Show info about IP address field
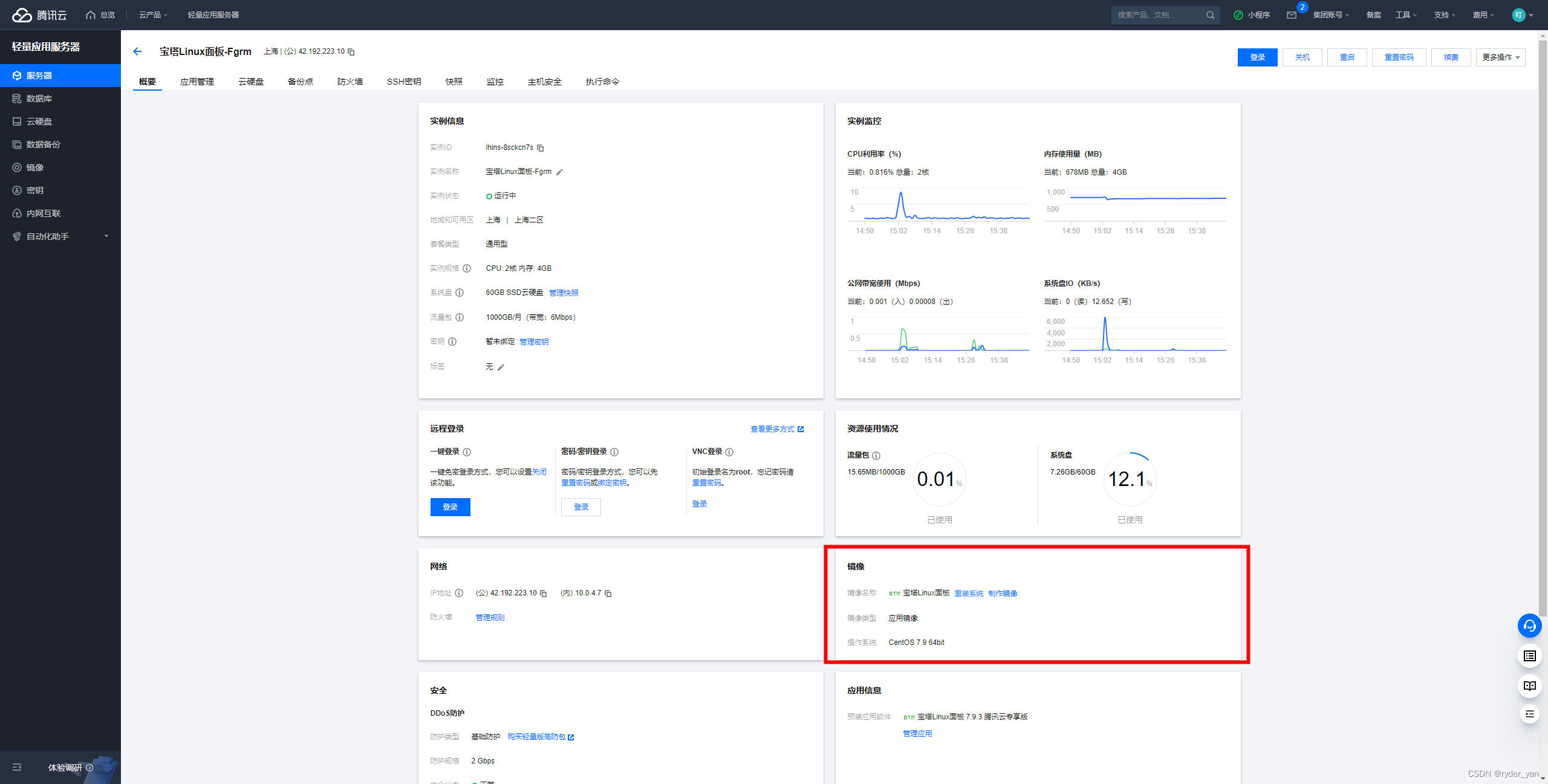The height and width of the screenshot is (784, 1548). [459, 593]
